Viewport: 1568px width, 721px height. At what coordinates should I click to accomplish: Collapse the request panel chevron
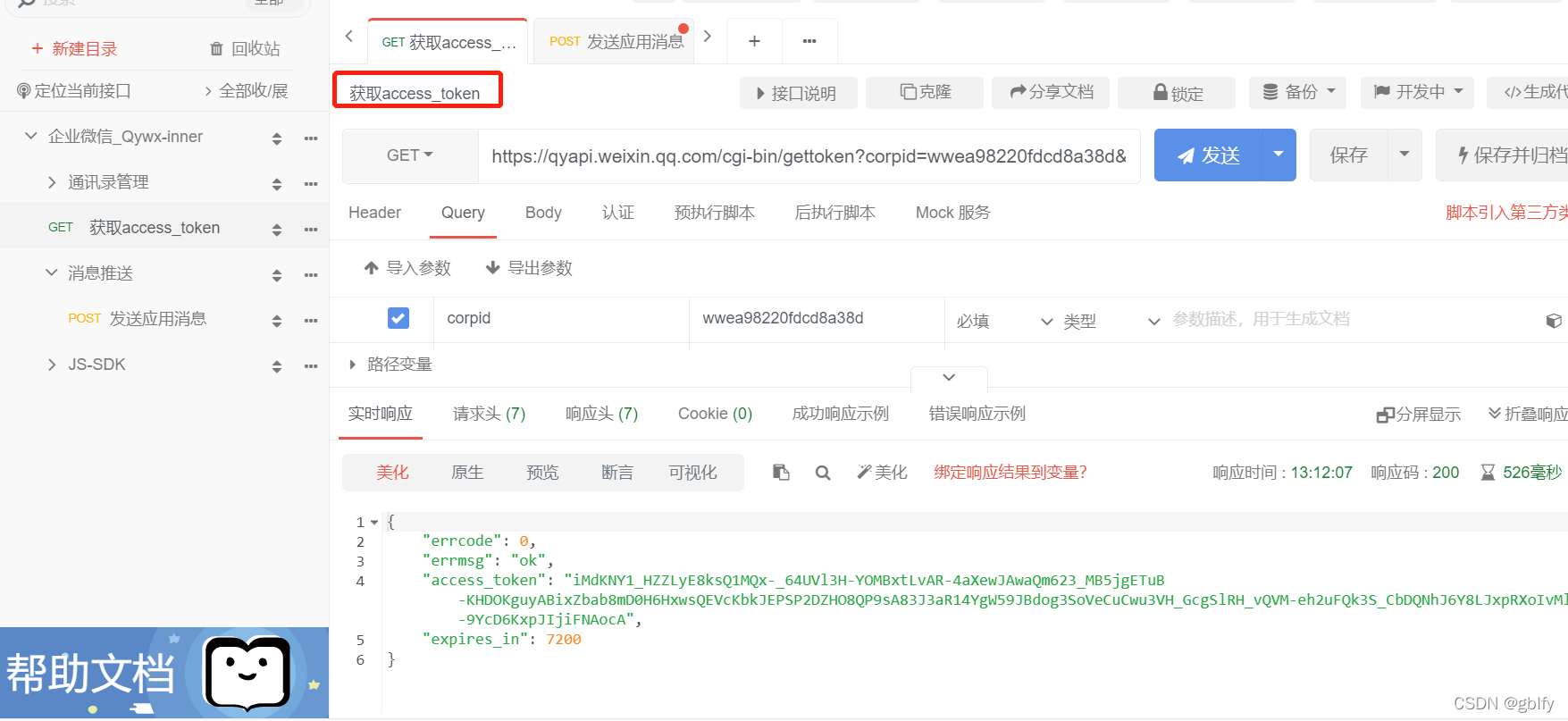click(949, 377)
